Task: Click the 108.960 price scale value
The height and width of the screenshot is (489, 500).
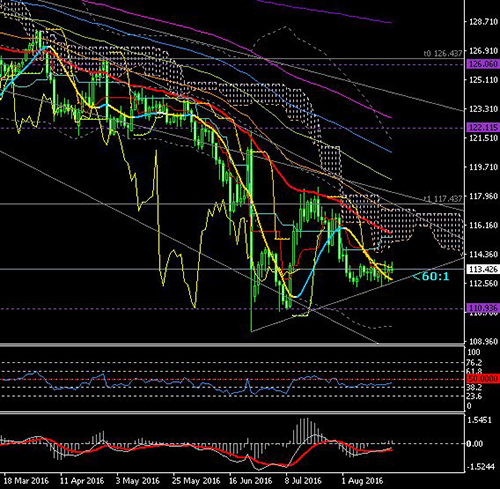Action: (x=483, y=342)
